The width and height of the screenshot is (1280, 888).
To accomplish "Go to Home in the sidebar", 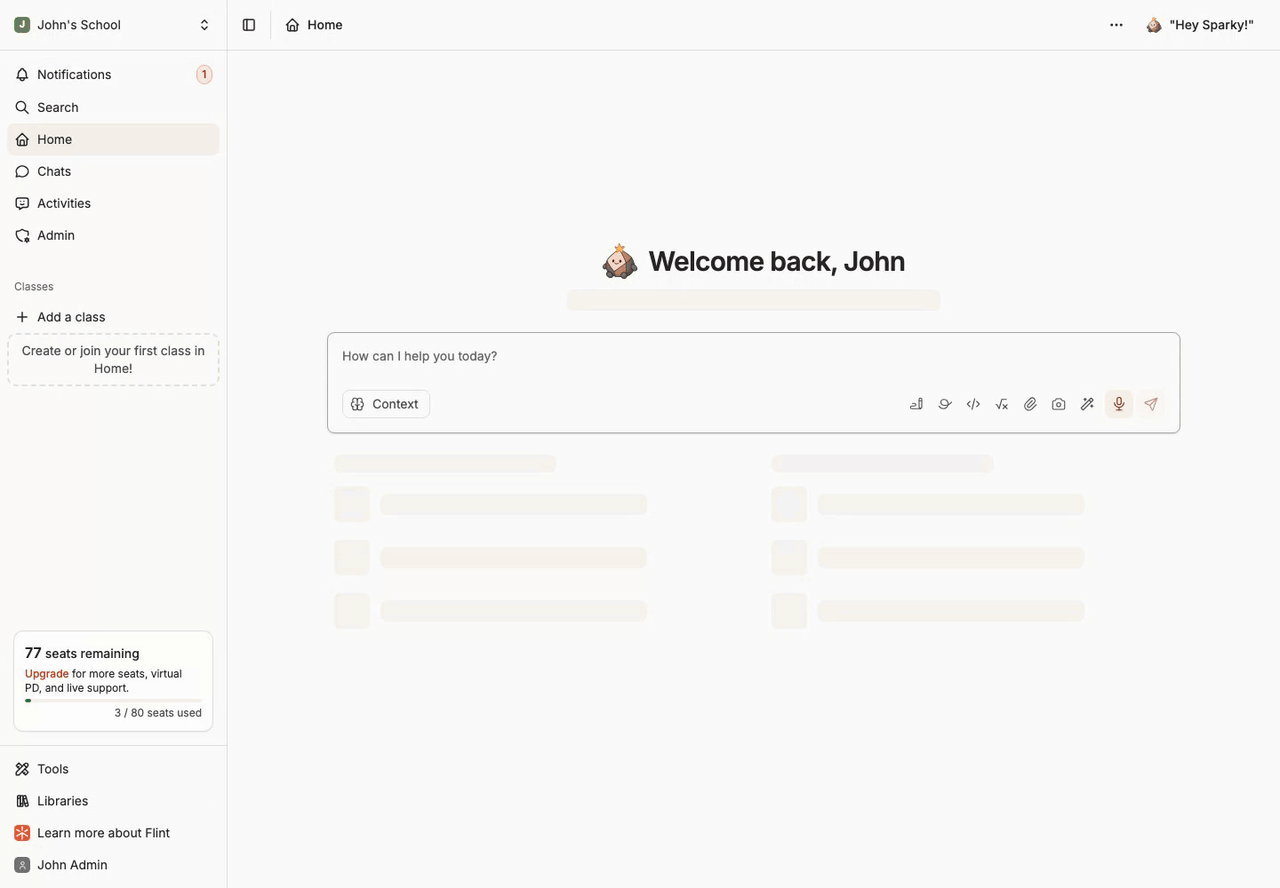I will point(113,139).
